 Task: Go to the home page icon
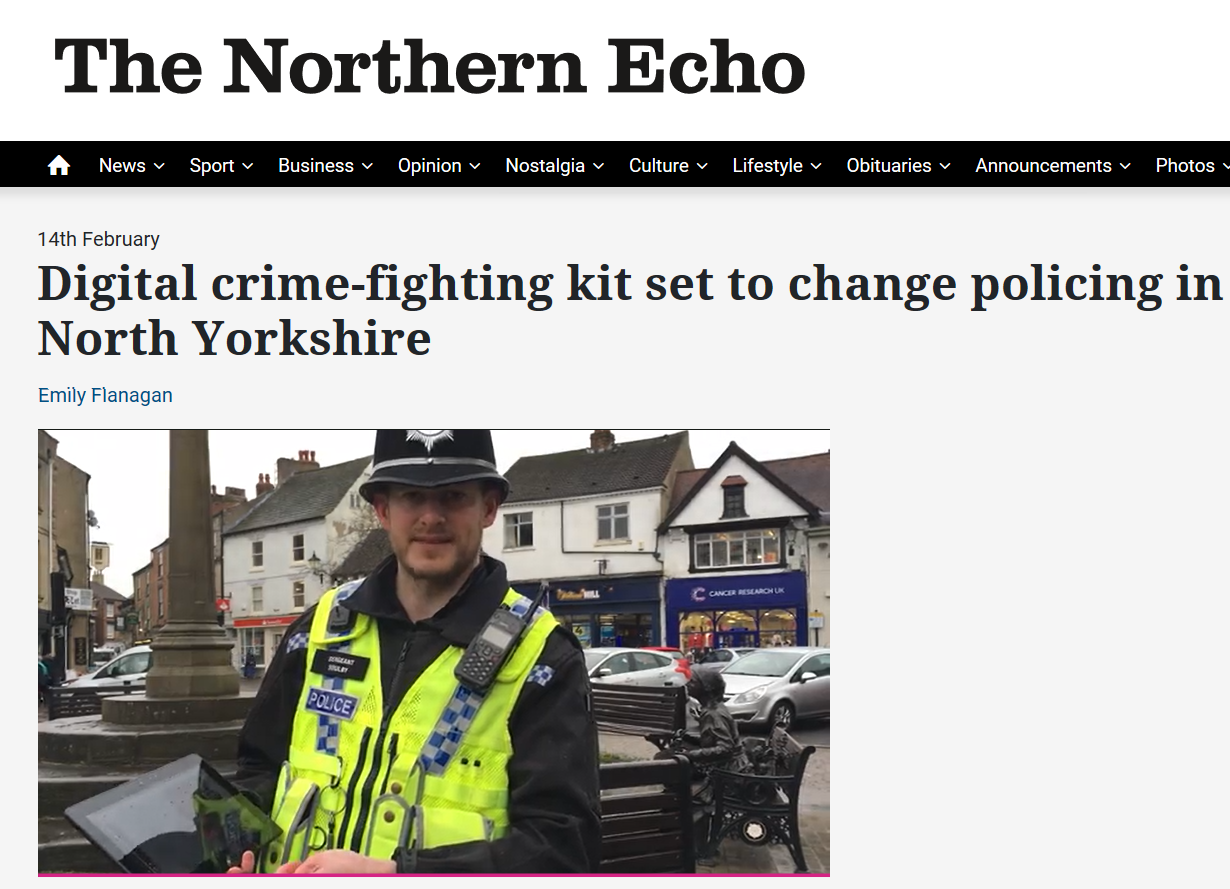pos(59,166)
